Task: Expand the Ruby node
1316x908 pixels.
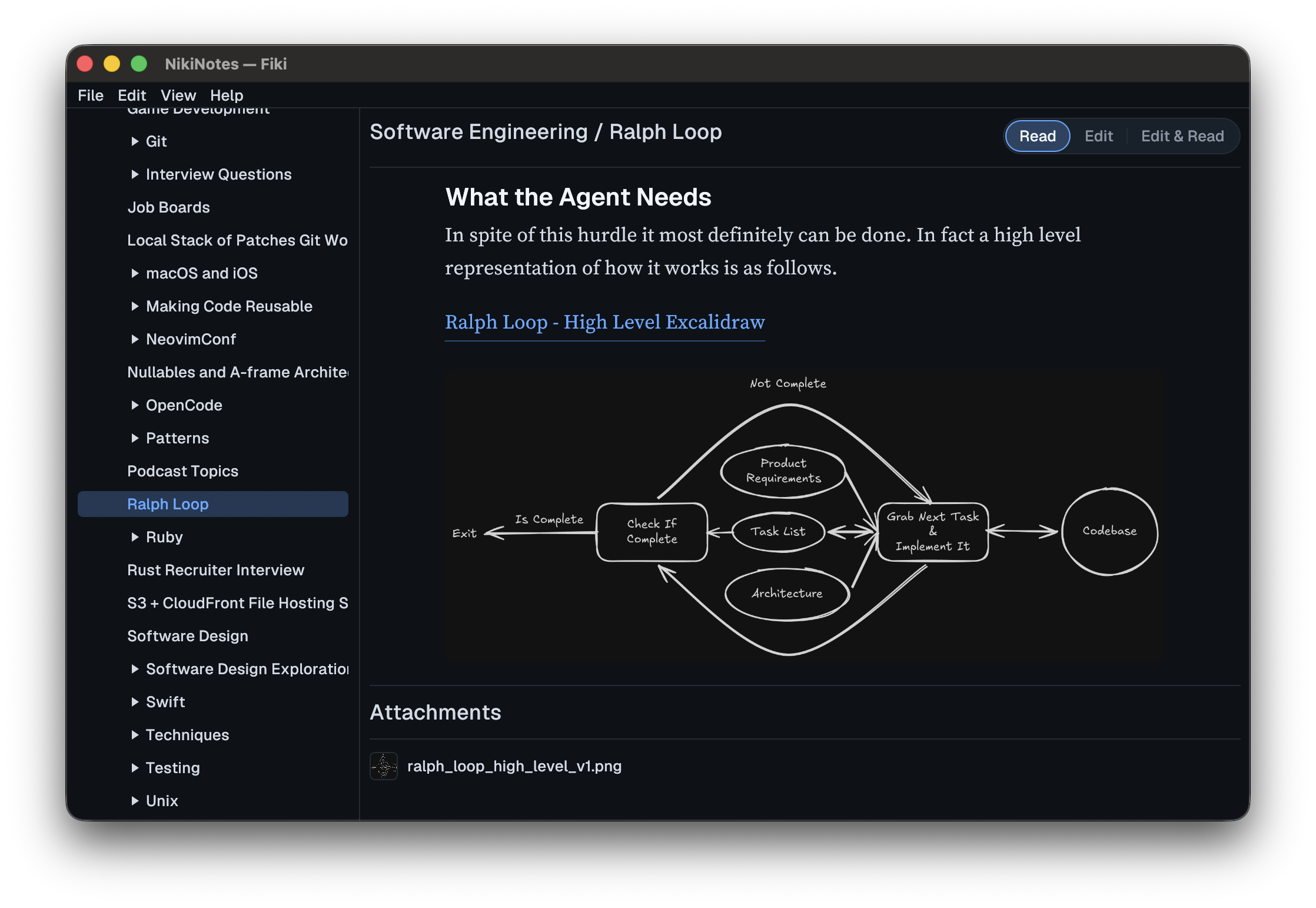Action: 135,537
